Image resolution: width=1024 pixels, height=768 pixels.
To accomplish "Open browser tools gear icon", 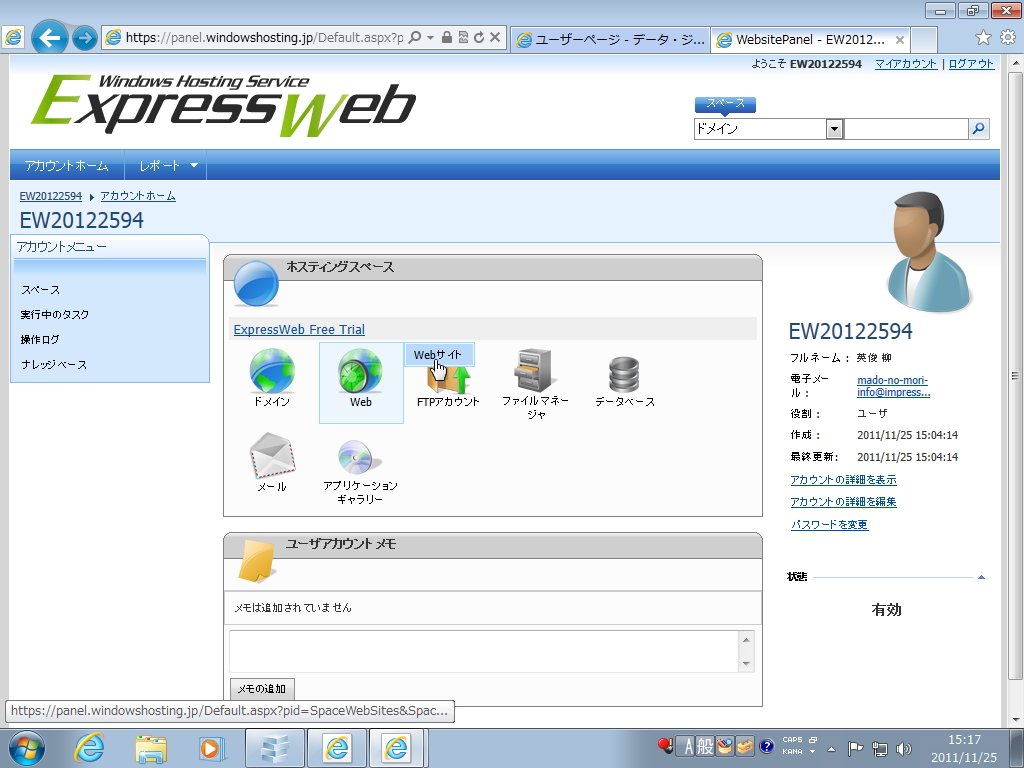I will [x=1008, y=37].
